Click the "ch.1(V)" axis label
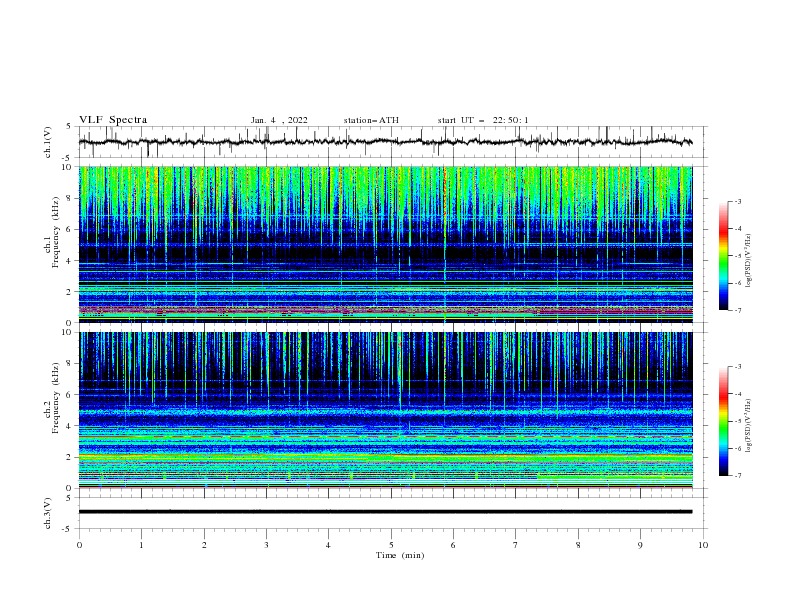792x612 pixels. click(48, 142)
